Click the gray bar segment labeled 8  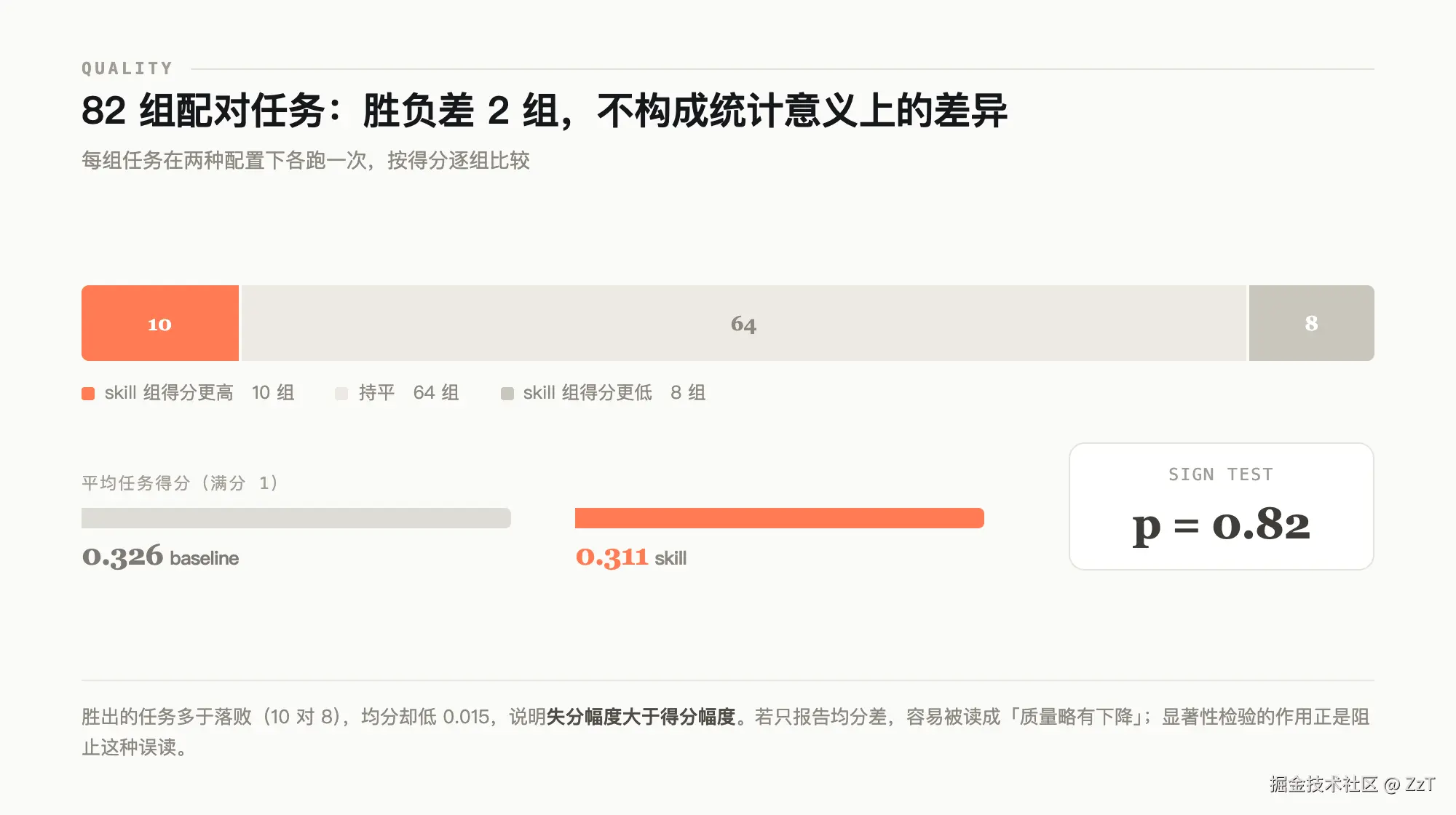(x=1312, y=323)
